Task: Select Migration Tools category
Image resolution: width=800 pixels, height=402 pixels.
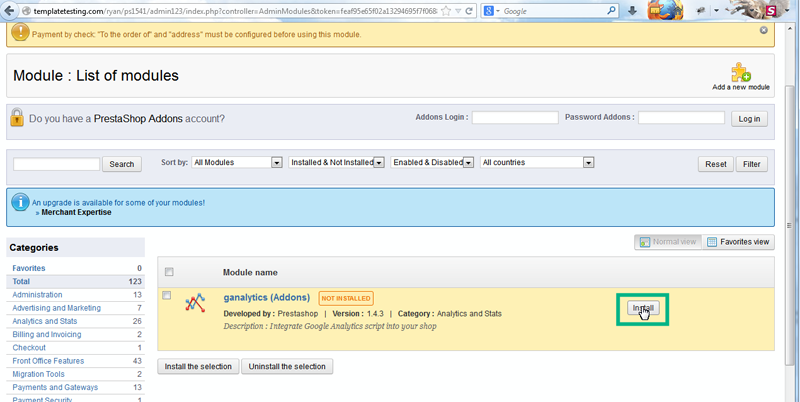Action: (x=39, y=374)
